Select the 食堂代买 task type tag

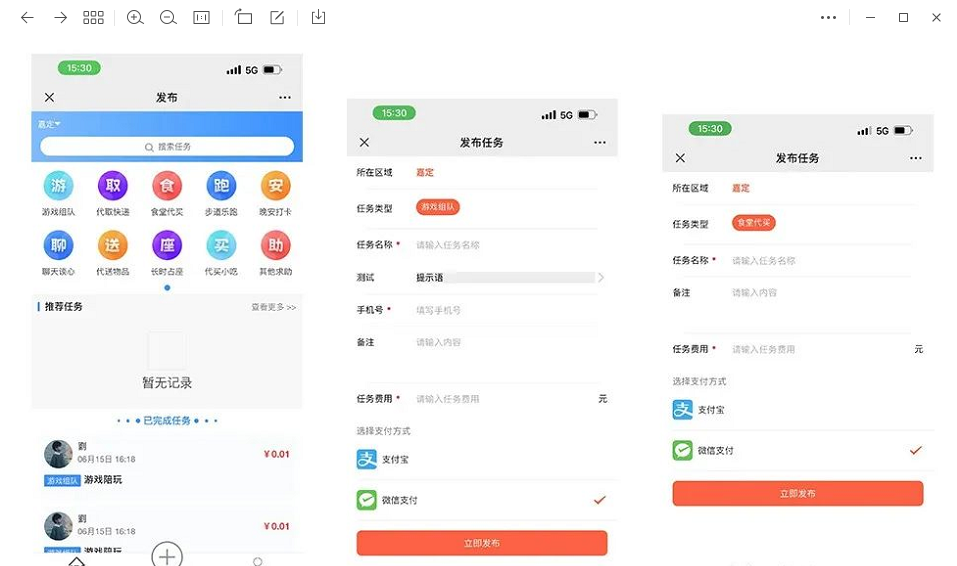[753, 223]
